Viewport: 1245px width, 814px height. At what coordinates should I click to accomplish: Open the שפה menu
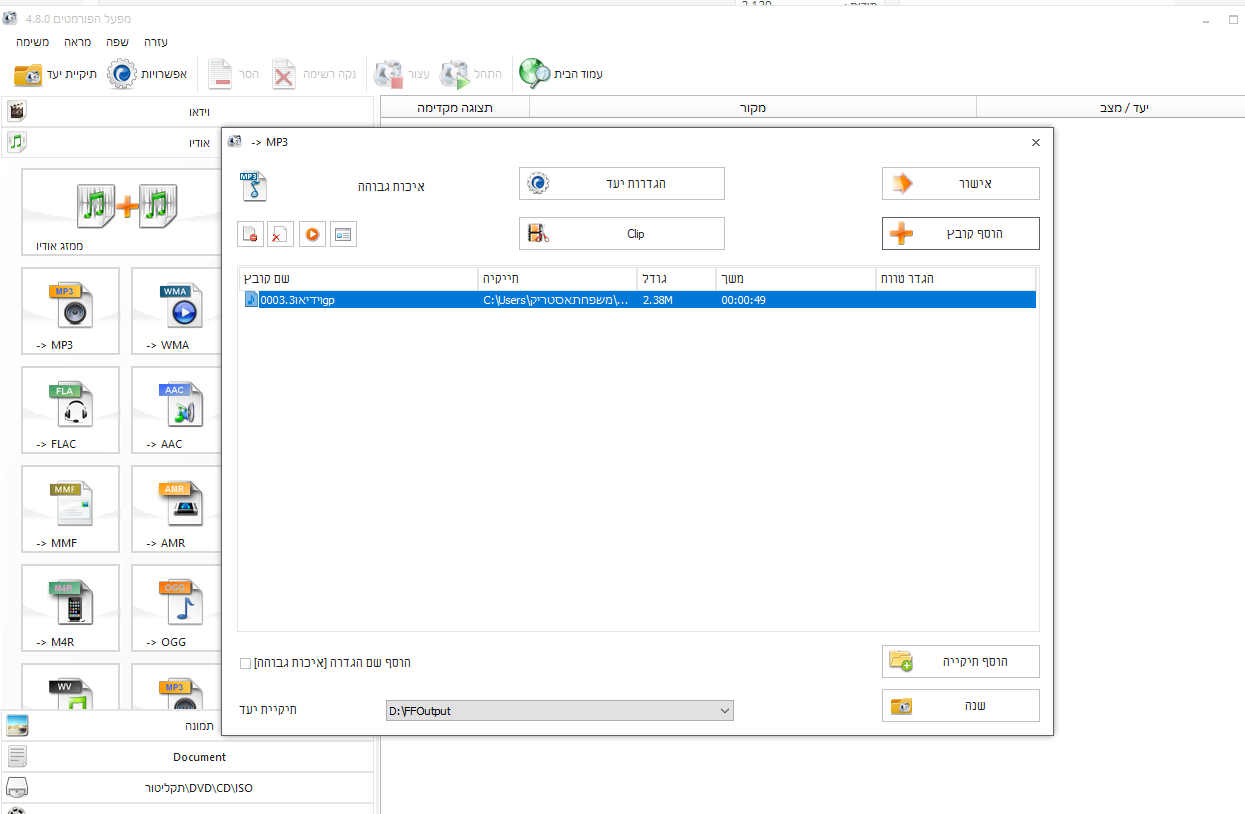click(117, 42)
